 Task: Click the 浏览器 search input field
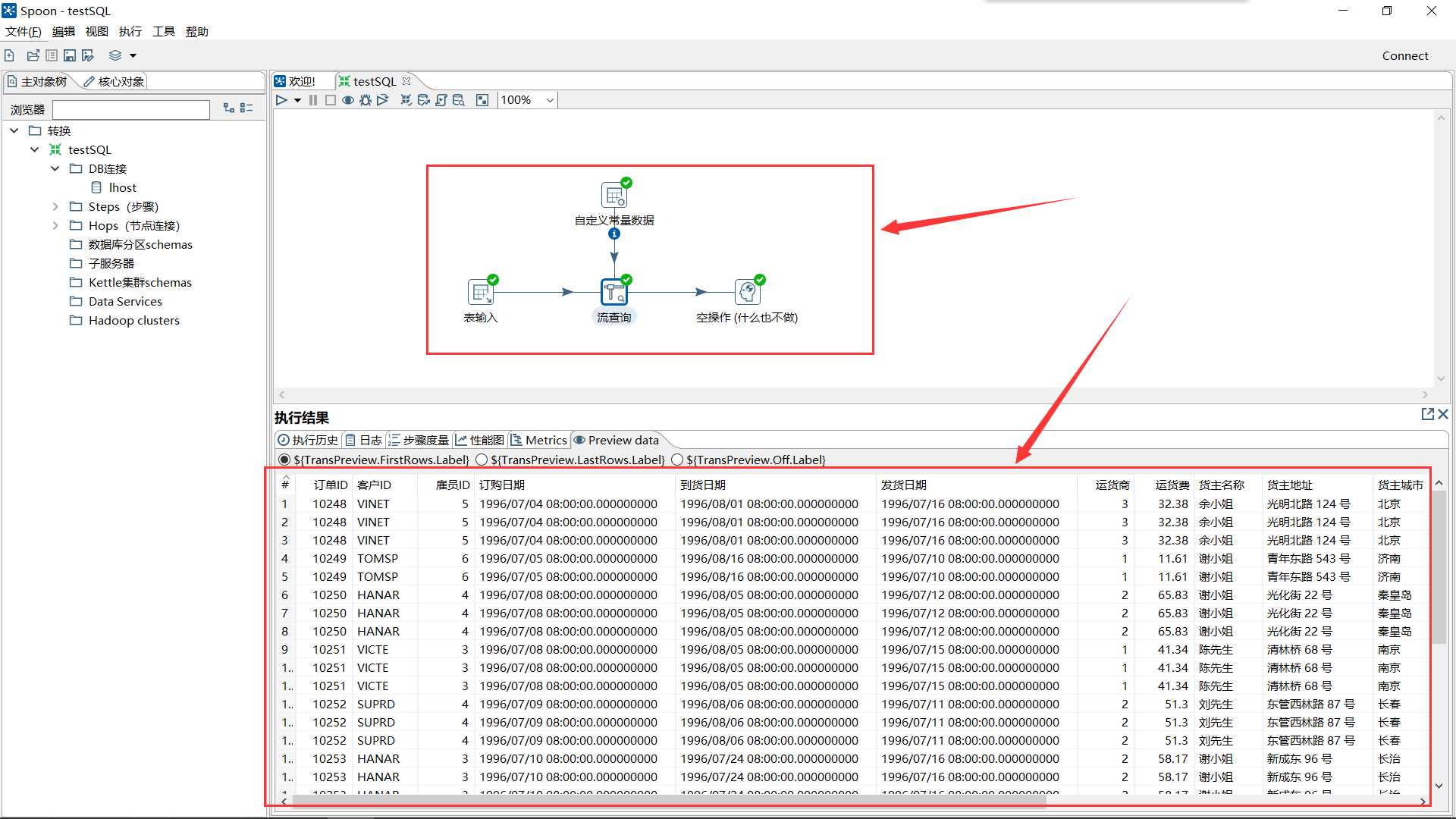point(131,109)
